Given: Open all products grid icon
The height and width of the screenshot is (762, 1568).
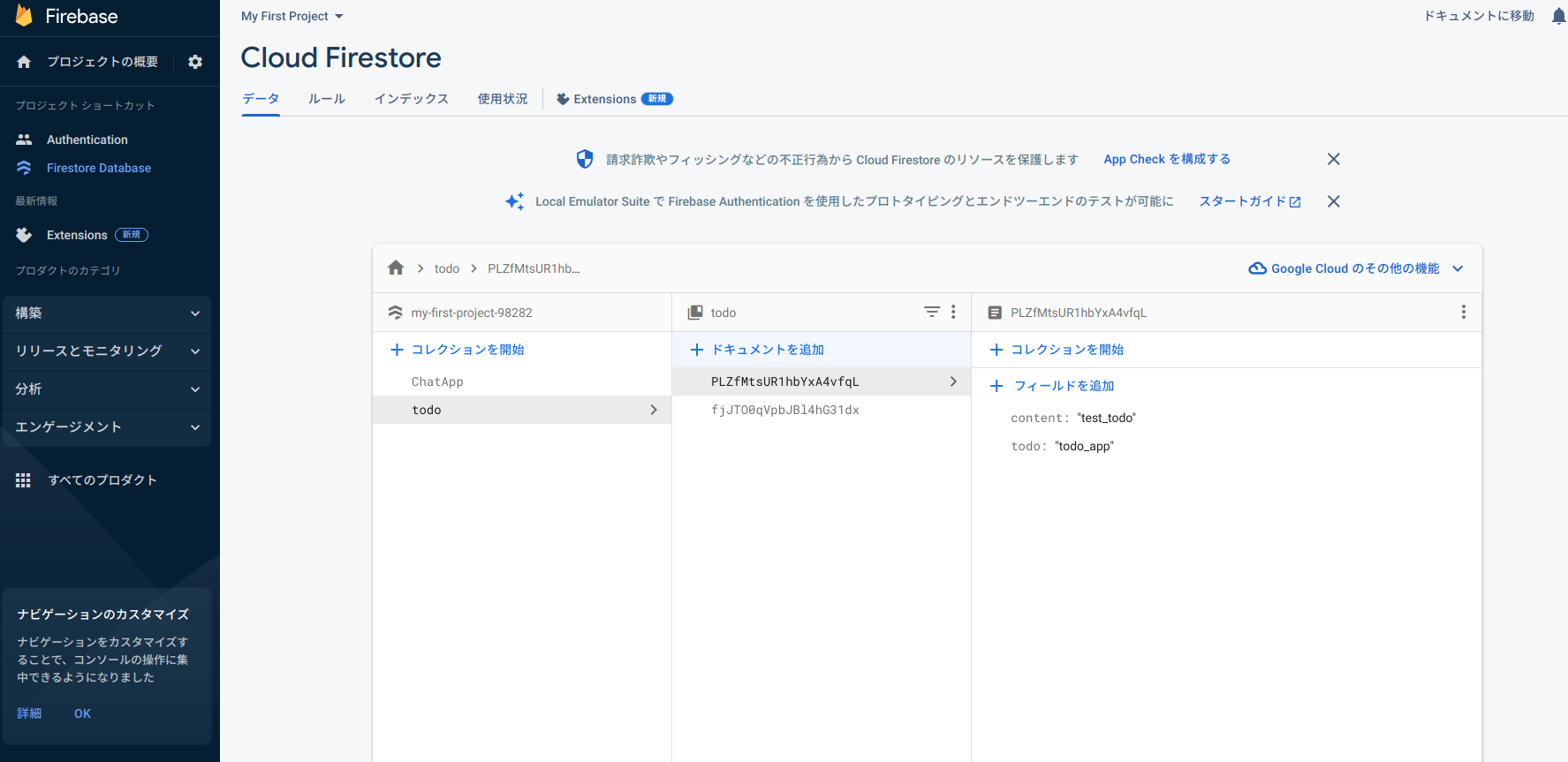Looking at the screenshot, I should click(23, 480).
